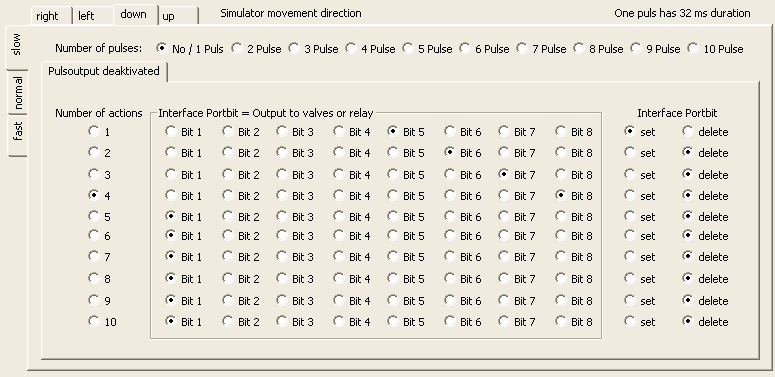Select the up direction tab

[178, 16]
